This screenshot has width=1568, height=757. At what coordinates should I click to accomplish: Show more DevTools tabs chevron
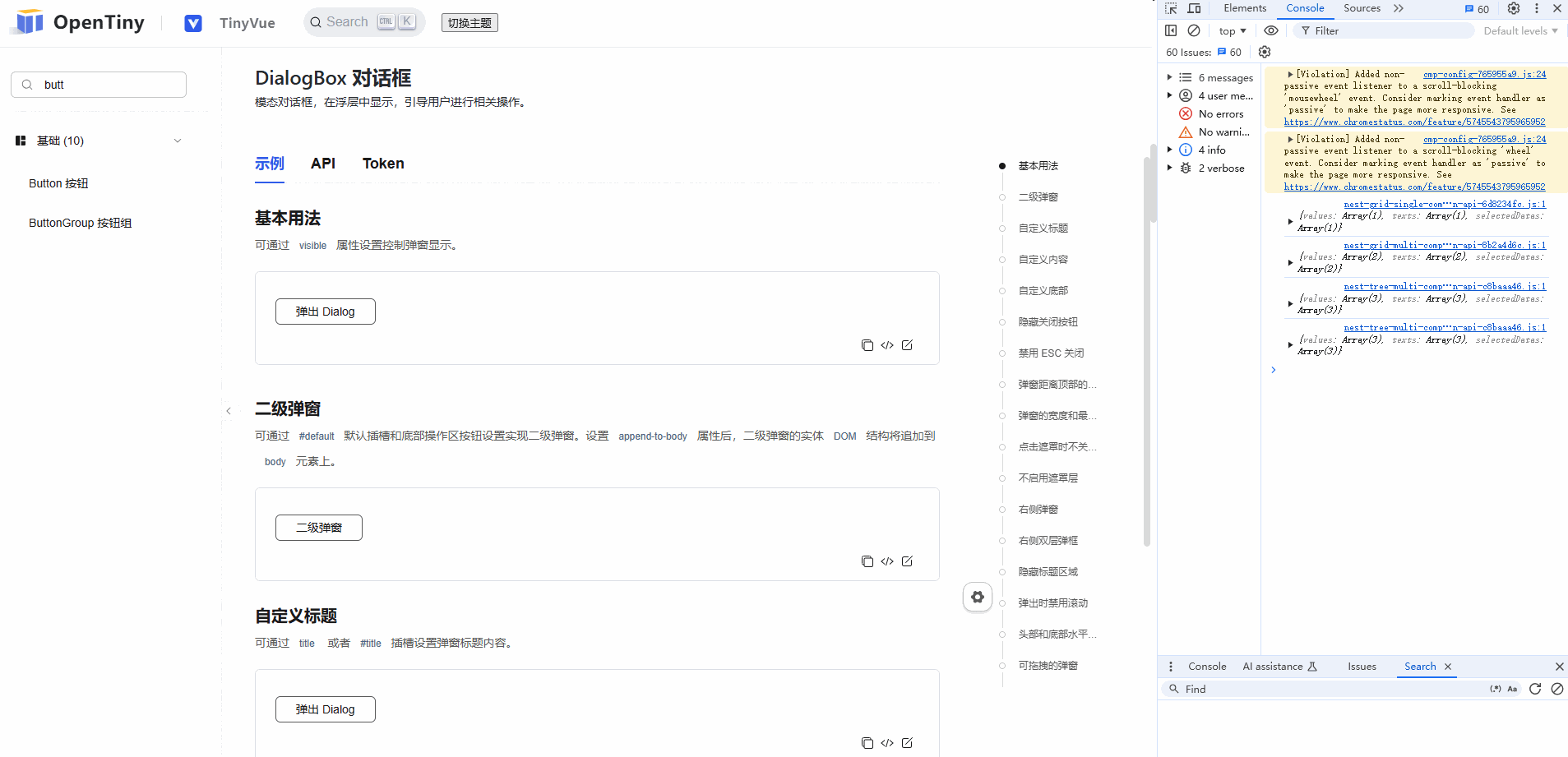pyautogui.click(x=1399, y=8)
